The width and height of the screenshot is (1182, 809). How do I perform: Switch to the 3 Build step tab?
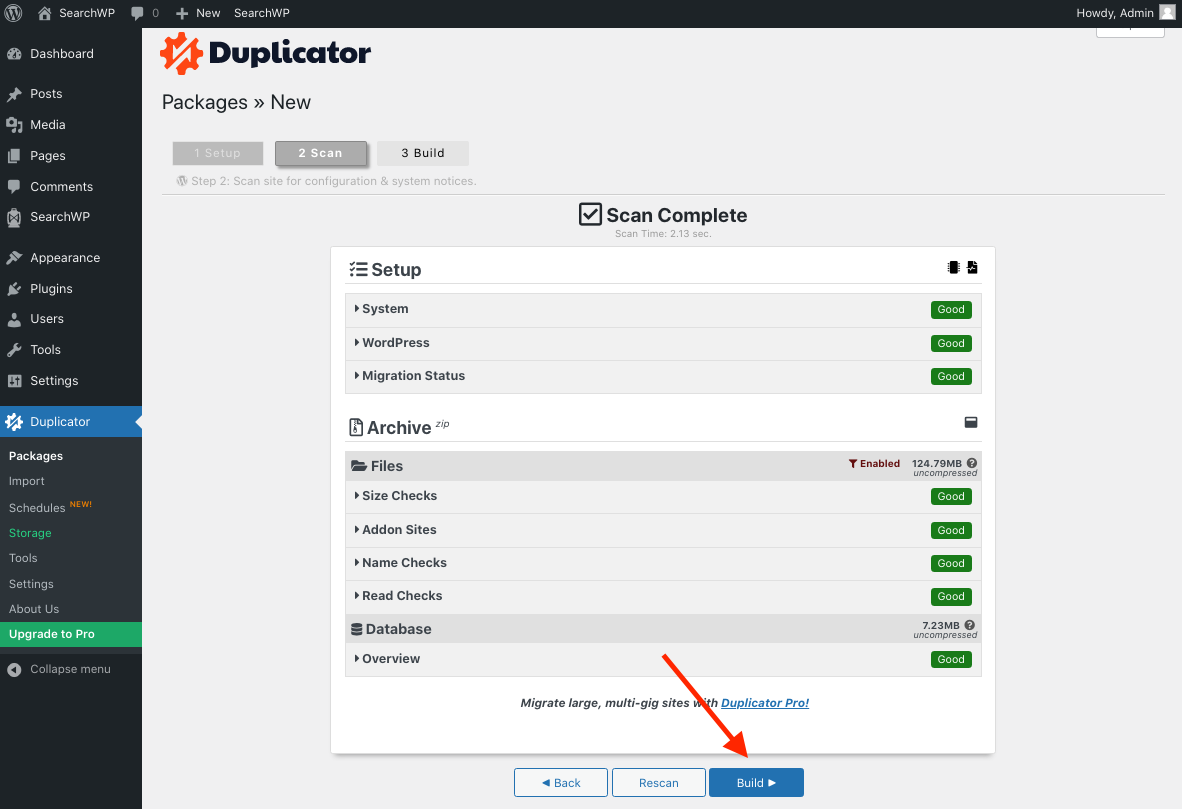pos(423,153)
